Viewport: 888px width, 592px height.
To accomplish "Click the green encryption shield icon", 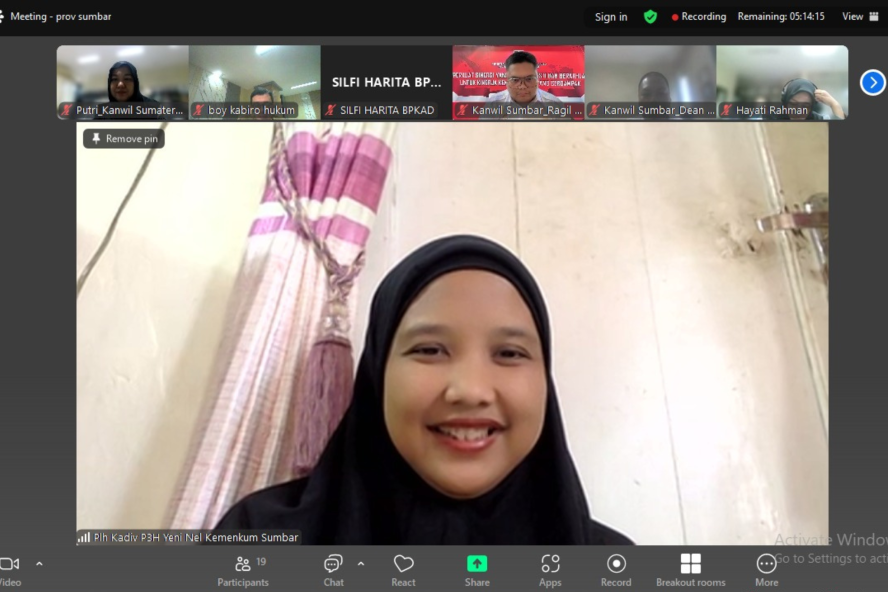I will coord(650,16).
